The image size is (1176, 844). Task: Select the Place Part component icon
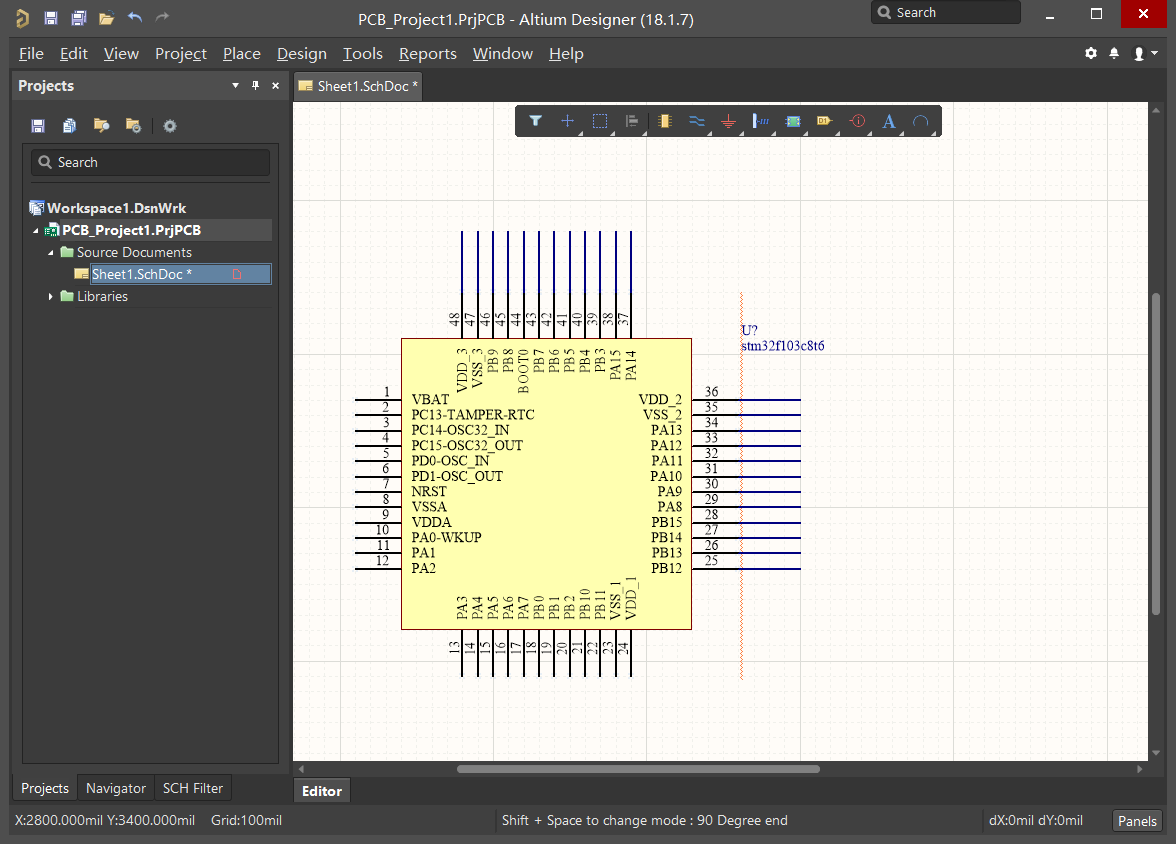coord(664,121)
